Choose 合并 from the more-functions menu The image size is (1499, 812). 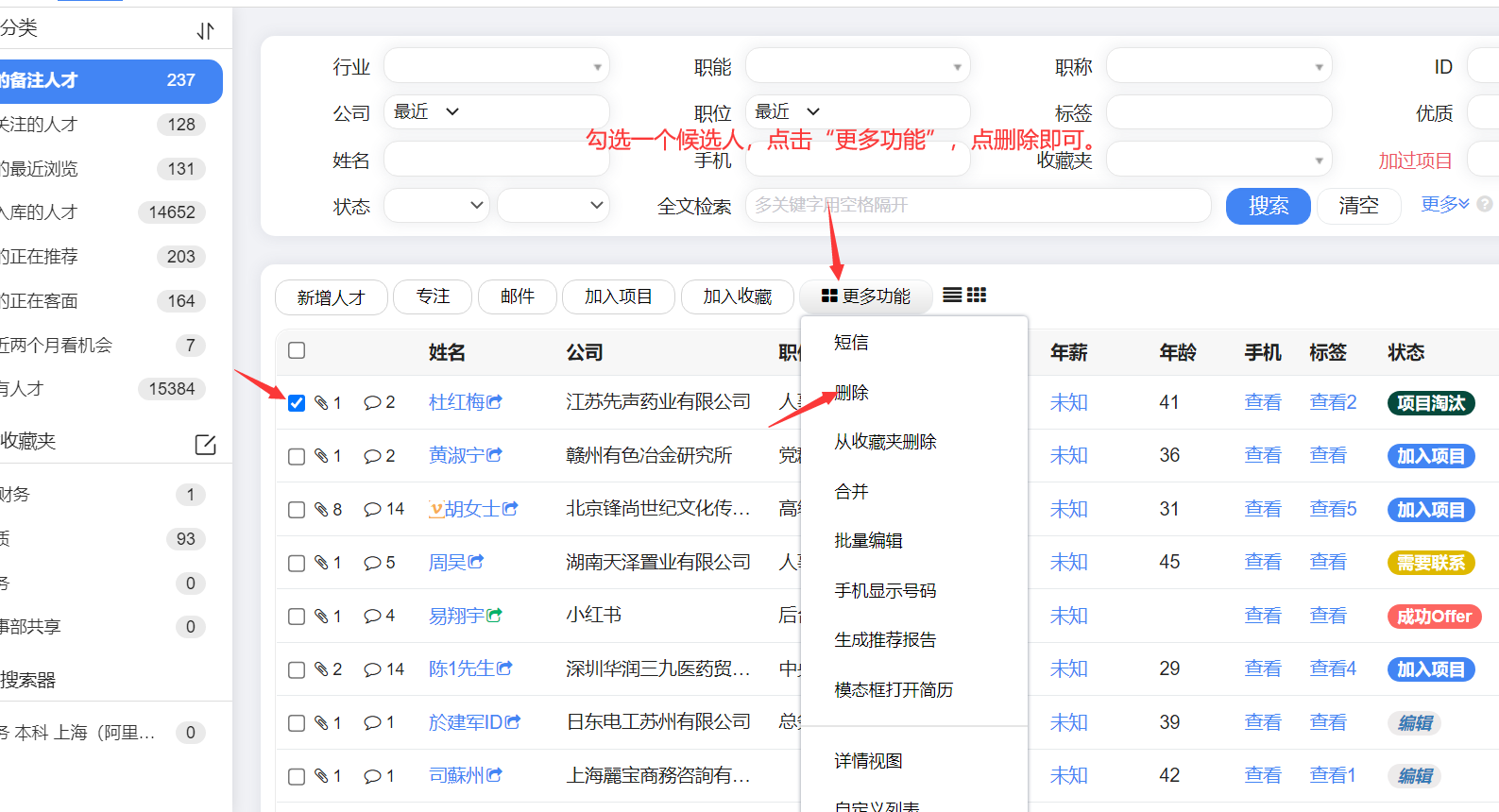[851, 491]
